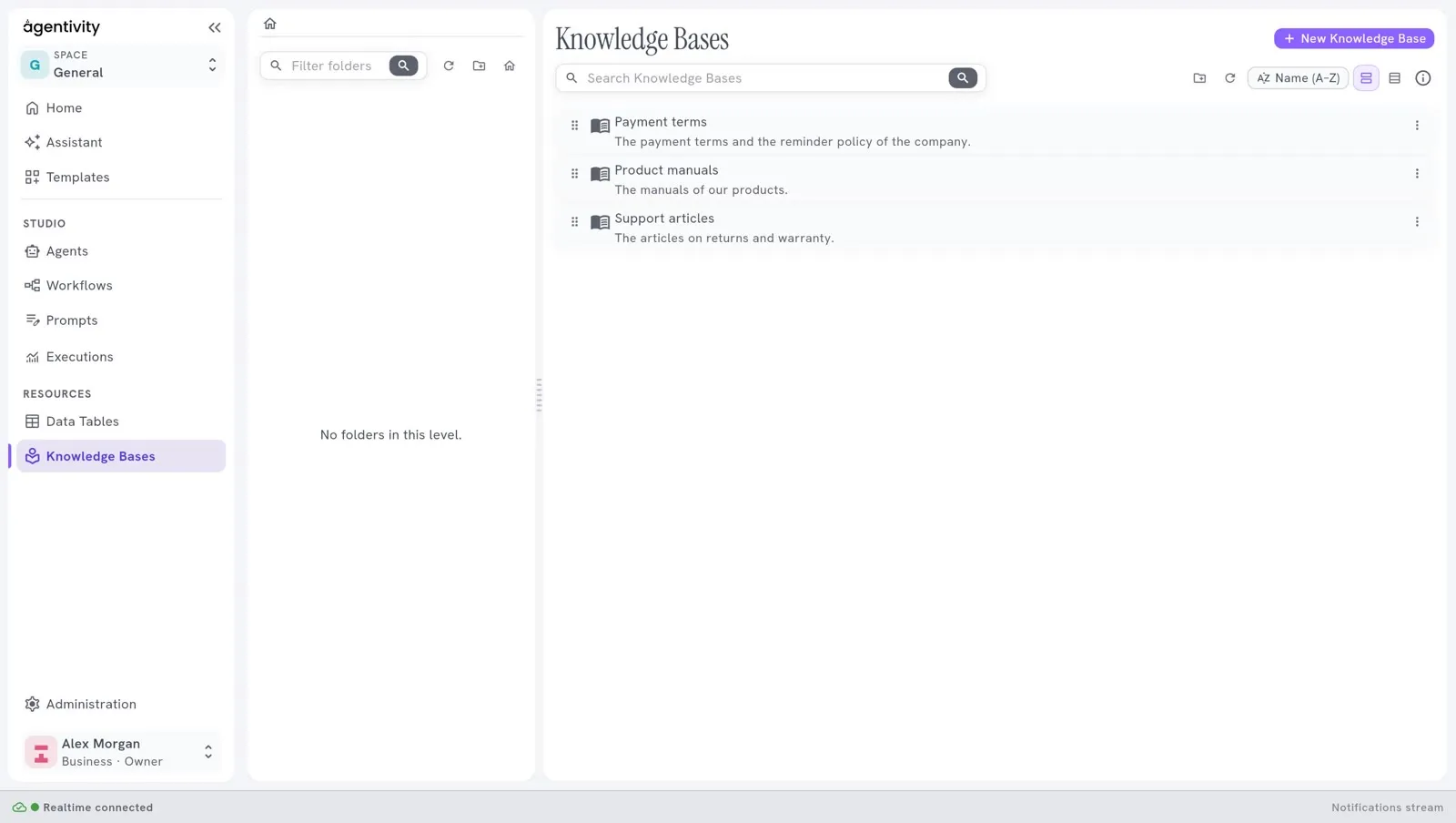Click Alex Morgan avatar image
This screenshot has width=1456, height=823.
[40, 753]
